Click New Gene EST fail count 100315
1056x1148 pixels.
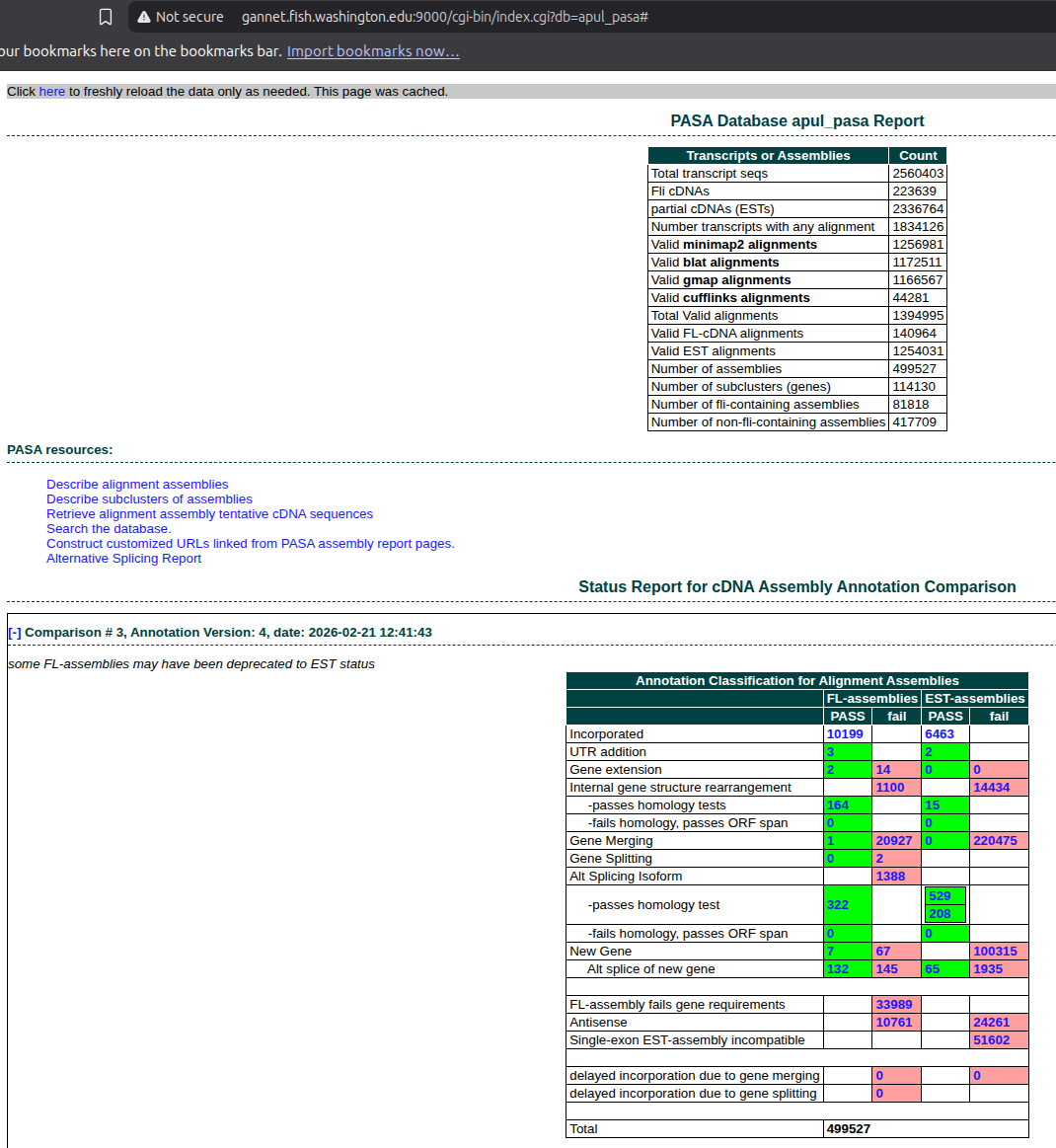tap(995, 952)
